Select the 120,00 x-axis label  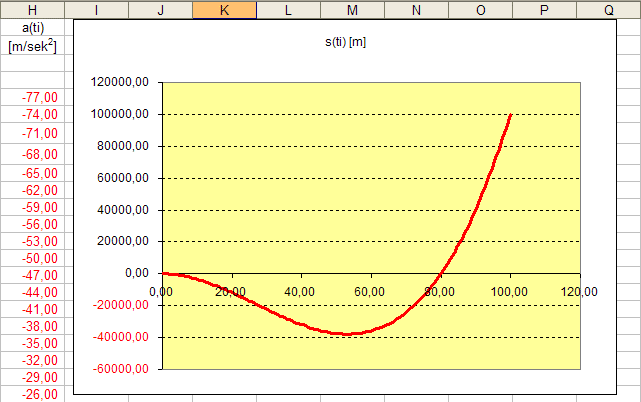(x=579, y=291)
